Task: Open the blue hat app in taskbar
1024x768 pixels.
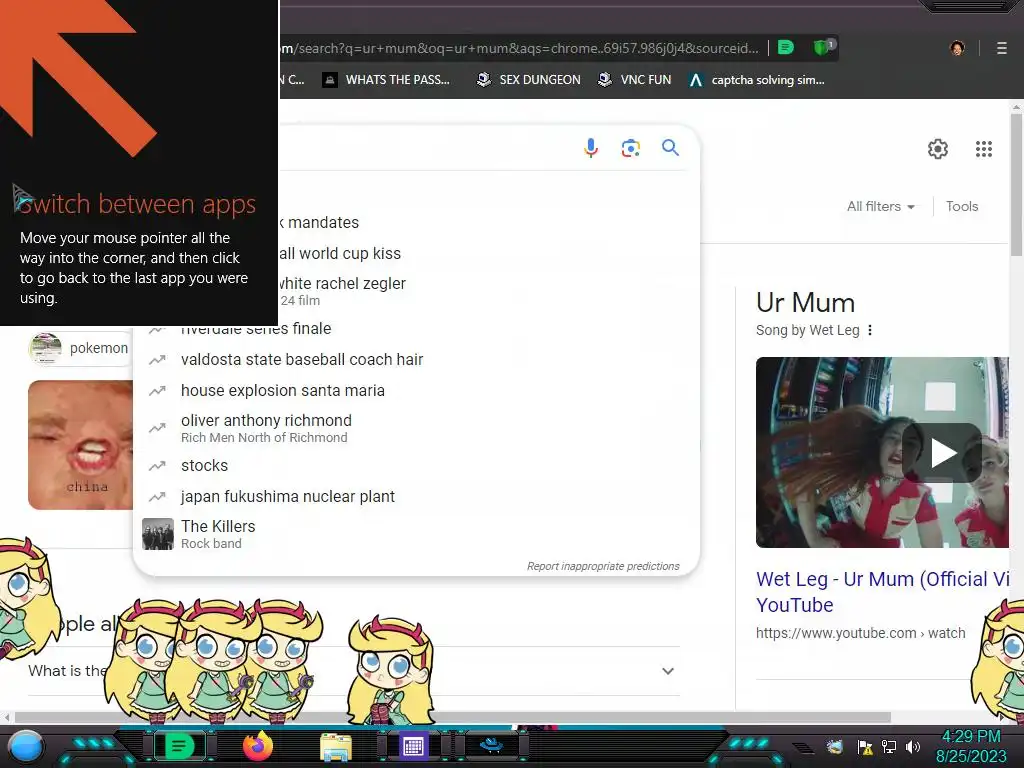Action: [x=491, y=744]
